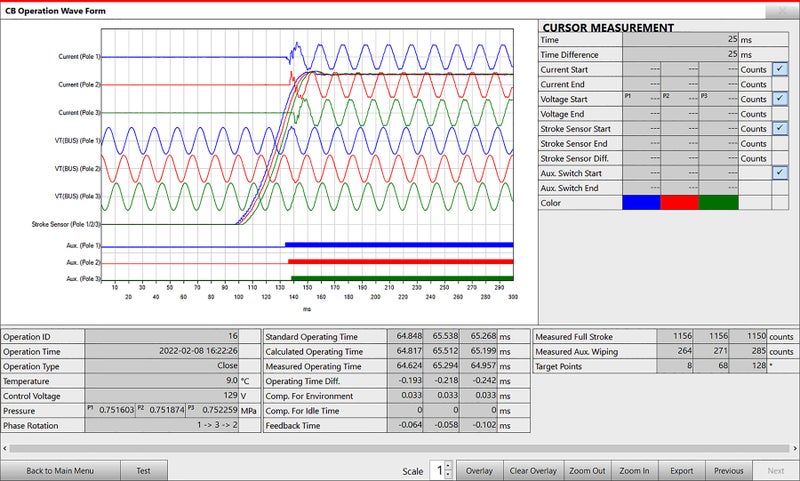The width and height of the screenshot is (800, 481).
Task: Click the blue Pole 1 color swatch
Action: point(641,202)
